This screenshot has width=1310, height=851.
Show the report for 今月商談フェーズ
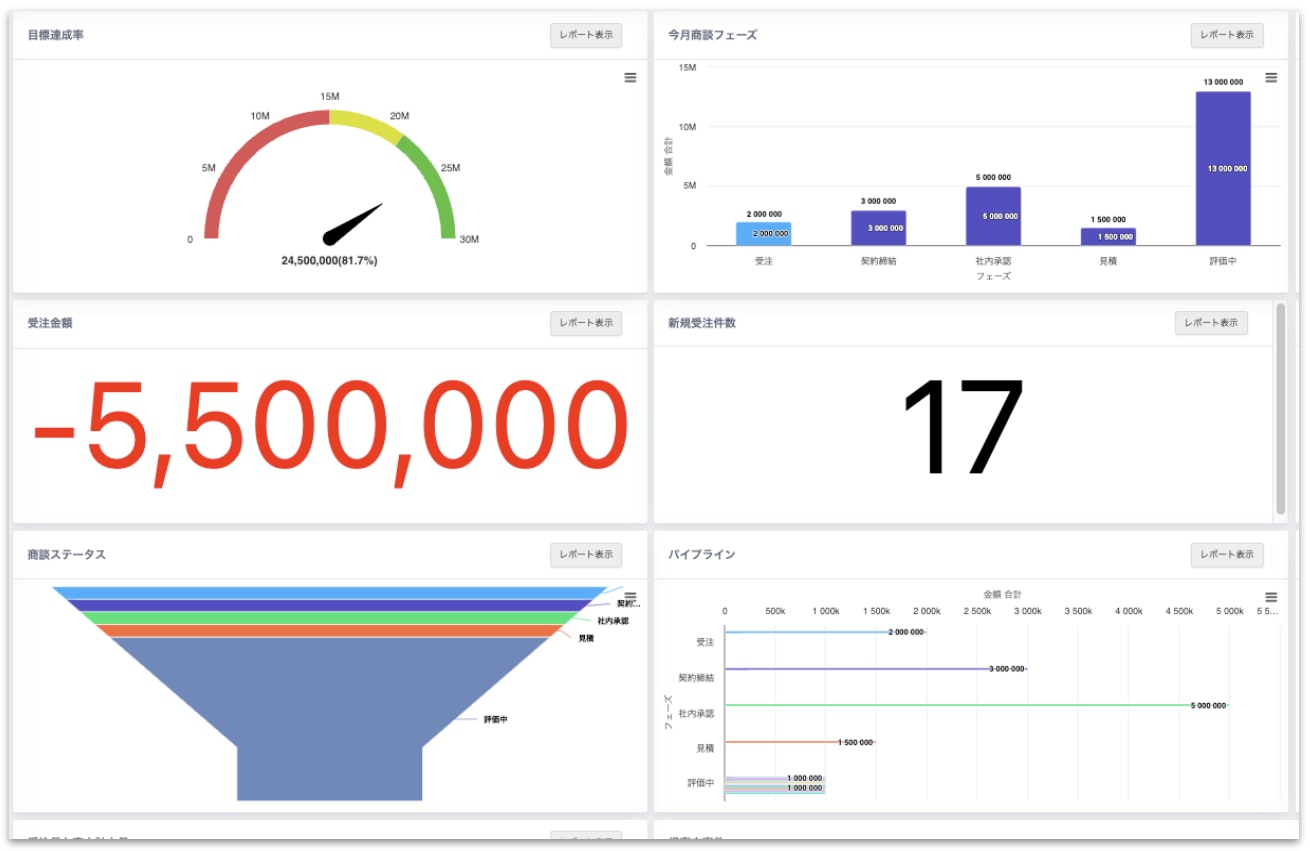pyautogui.click(x=1227, y=35)
